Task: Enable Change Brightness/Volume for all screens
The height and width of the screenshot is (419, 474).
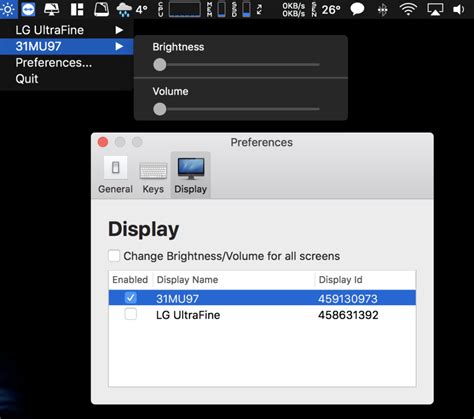Action: pos(114,256)
